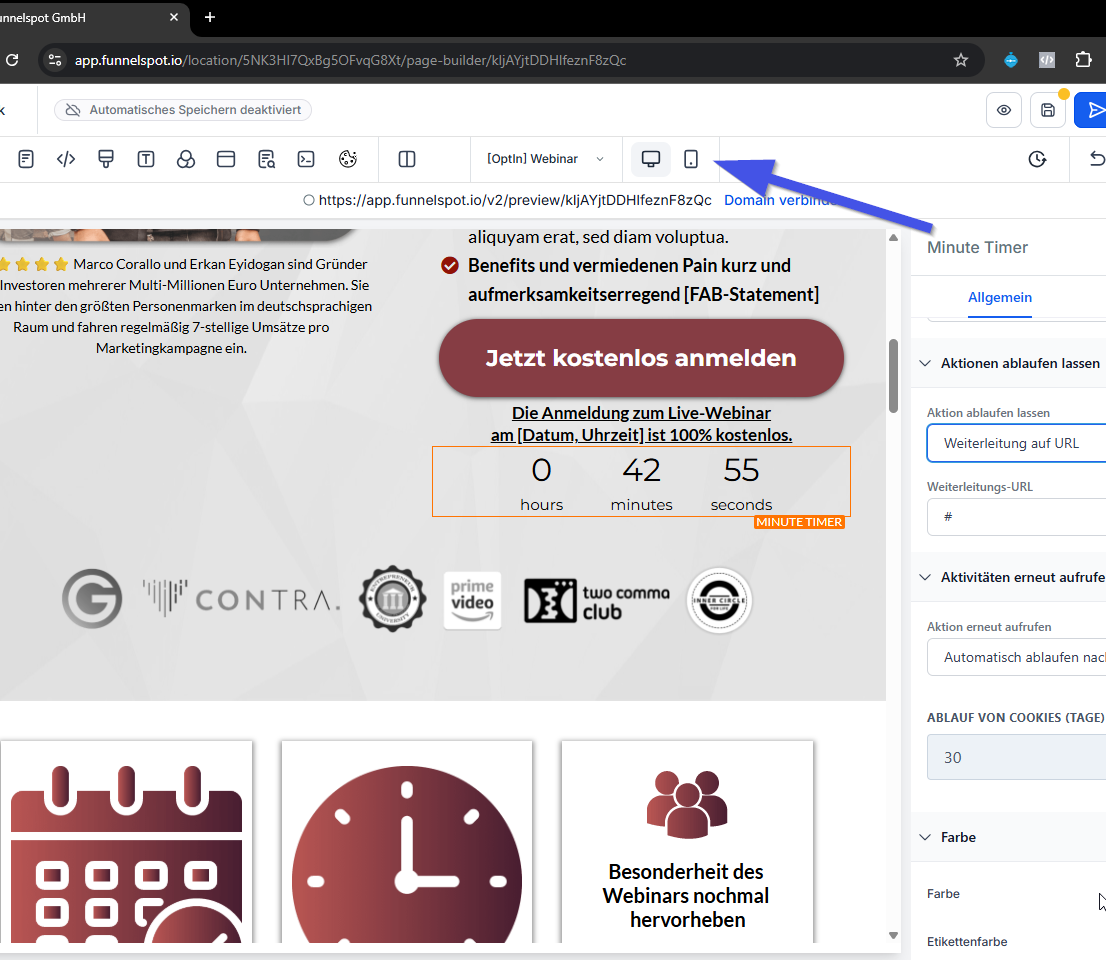Click the orange MINUTE TIMER label tag

click(799, 523)
